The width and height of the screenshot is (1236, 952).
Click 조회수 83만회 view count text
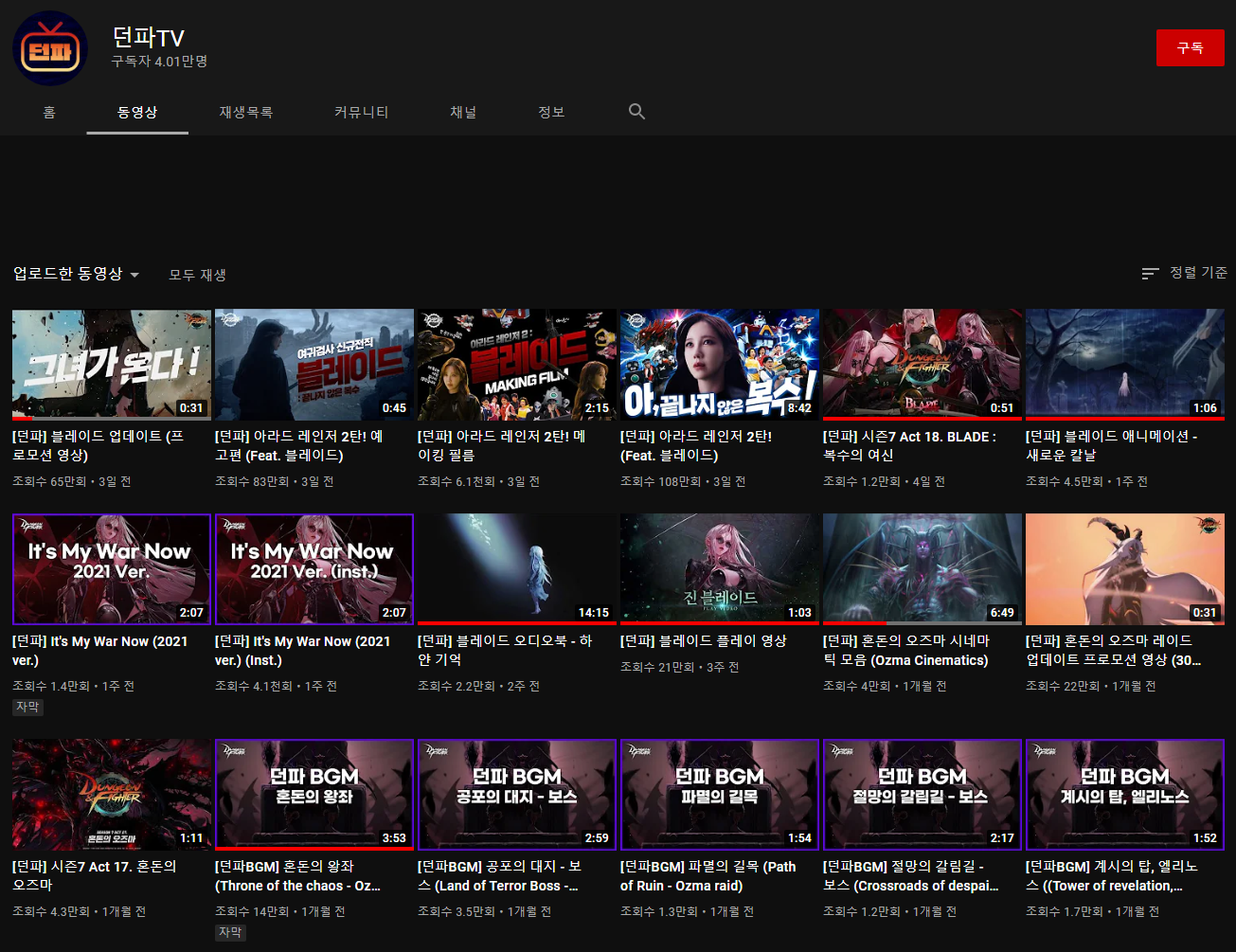point(252,481)
